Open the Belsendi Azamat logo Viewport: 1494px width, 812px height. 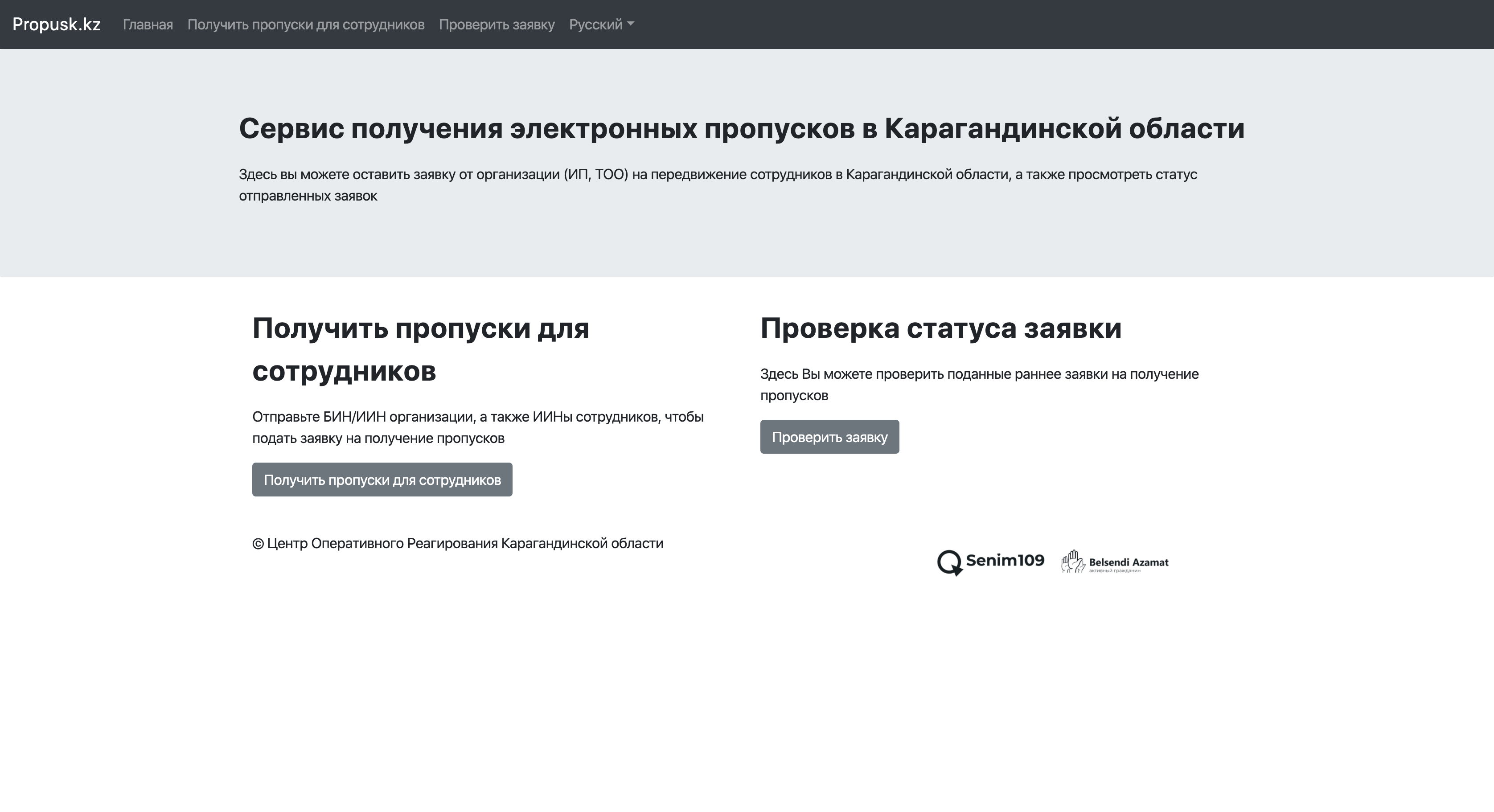[x=1115, y=562]
